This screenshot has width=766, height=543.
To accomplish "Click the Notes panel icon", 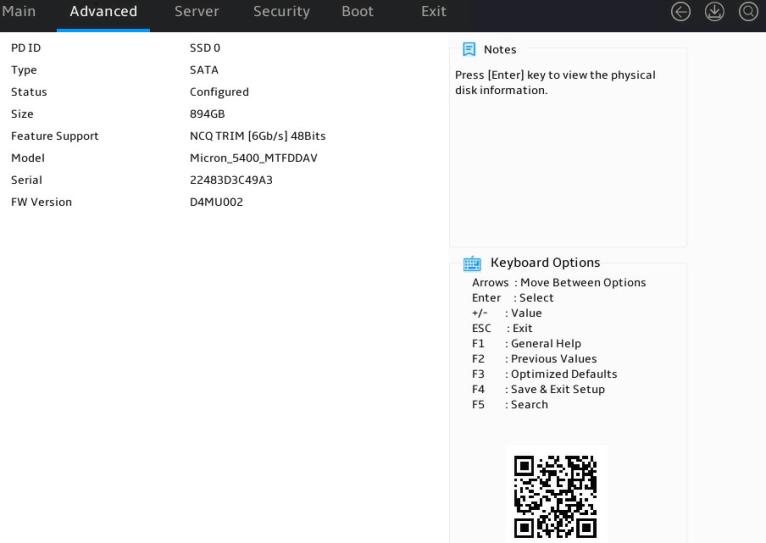I will pos(469,49).
